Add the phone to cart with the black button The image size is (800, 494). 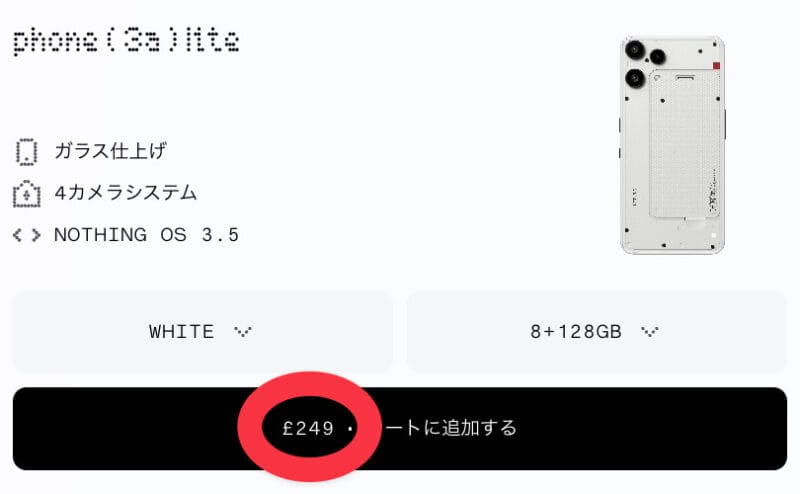coord(400,429)
